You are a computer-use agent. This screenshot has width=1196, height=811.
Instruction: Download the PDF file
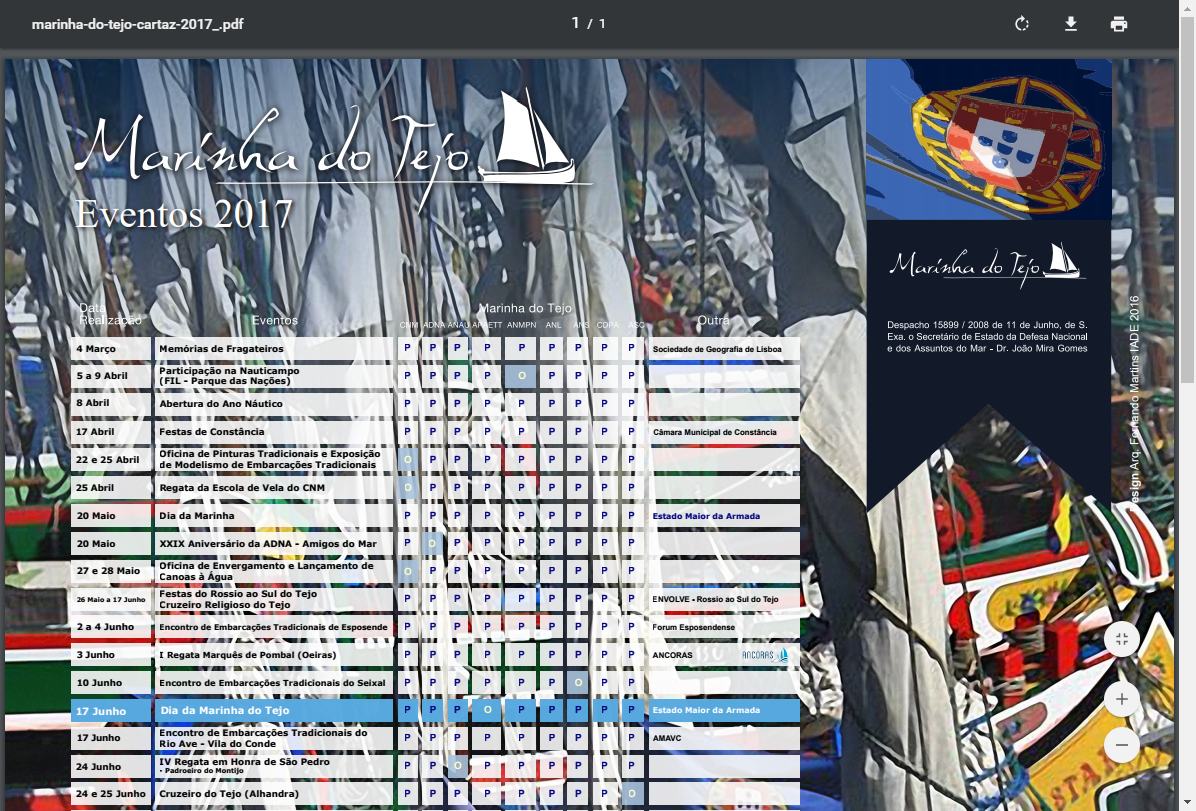(x=1071, y=24)
